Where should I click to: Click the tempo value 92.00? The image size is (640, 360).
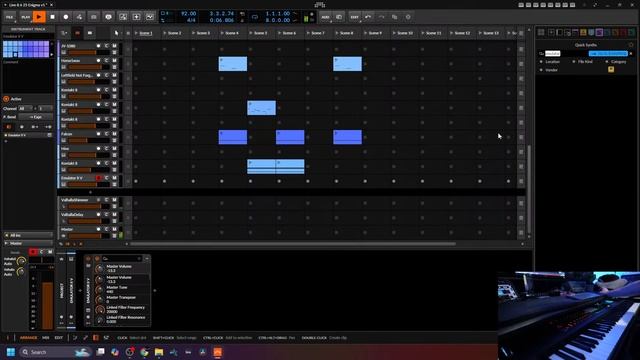pos(188,13)
